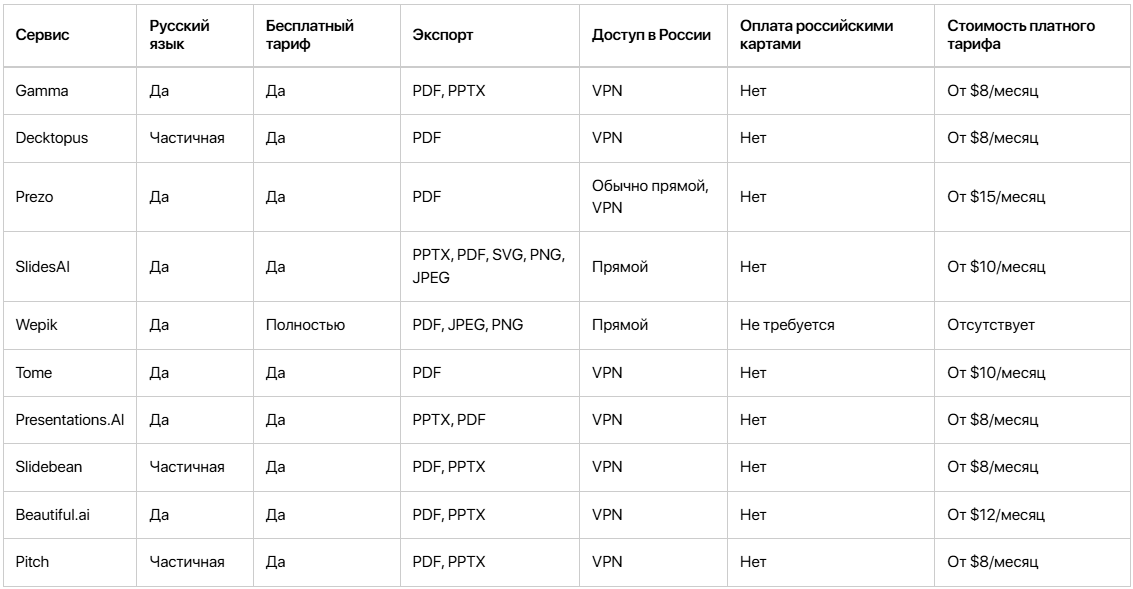Click the Экспорт column header
The width and height of the screenshot is (1133, 589).
443,35
